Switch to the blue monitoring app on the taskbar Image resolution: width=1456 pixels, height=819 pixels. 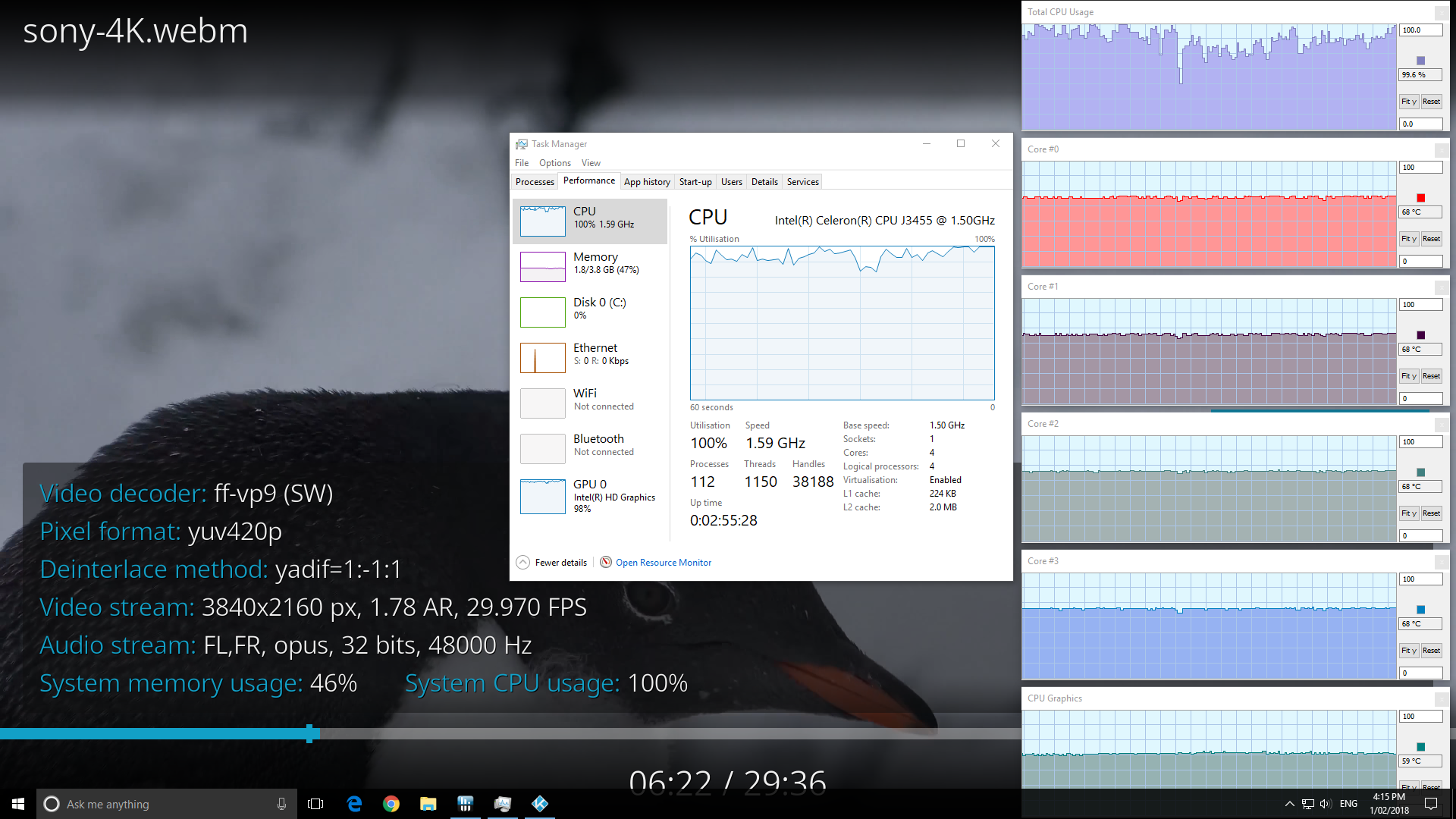point(466,804)
